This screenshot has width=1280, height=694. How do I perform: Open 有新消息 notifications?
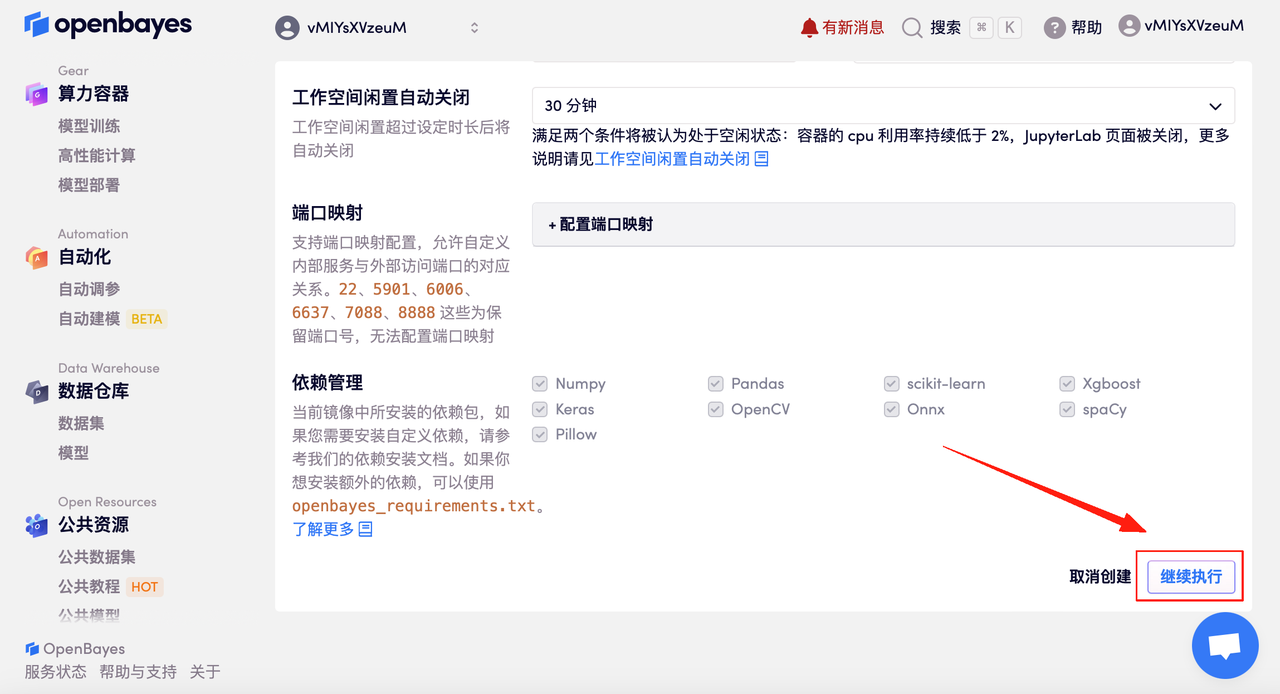coord(853,28)
